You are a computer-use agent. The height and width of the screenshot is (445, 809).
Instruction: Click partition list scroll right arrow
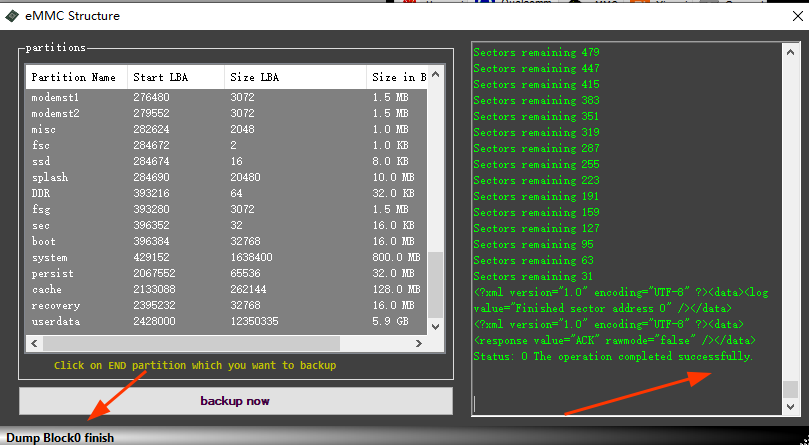coord(419,343)
